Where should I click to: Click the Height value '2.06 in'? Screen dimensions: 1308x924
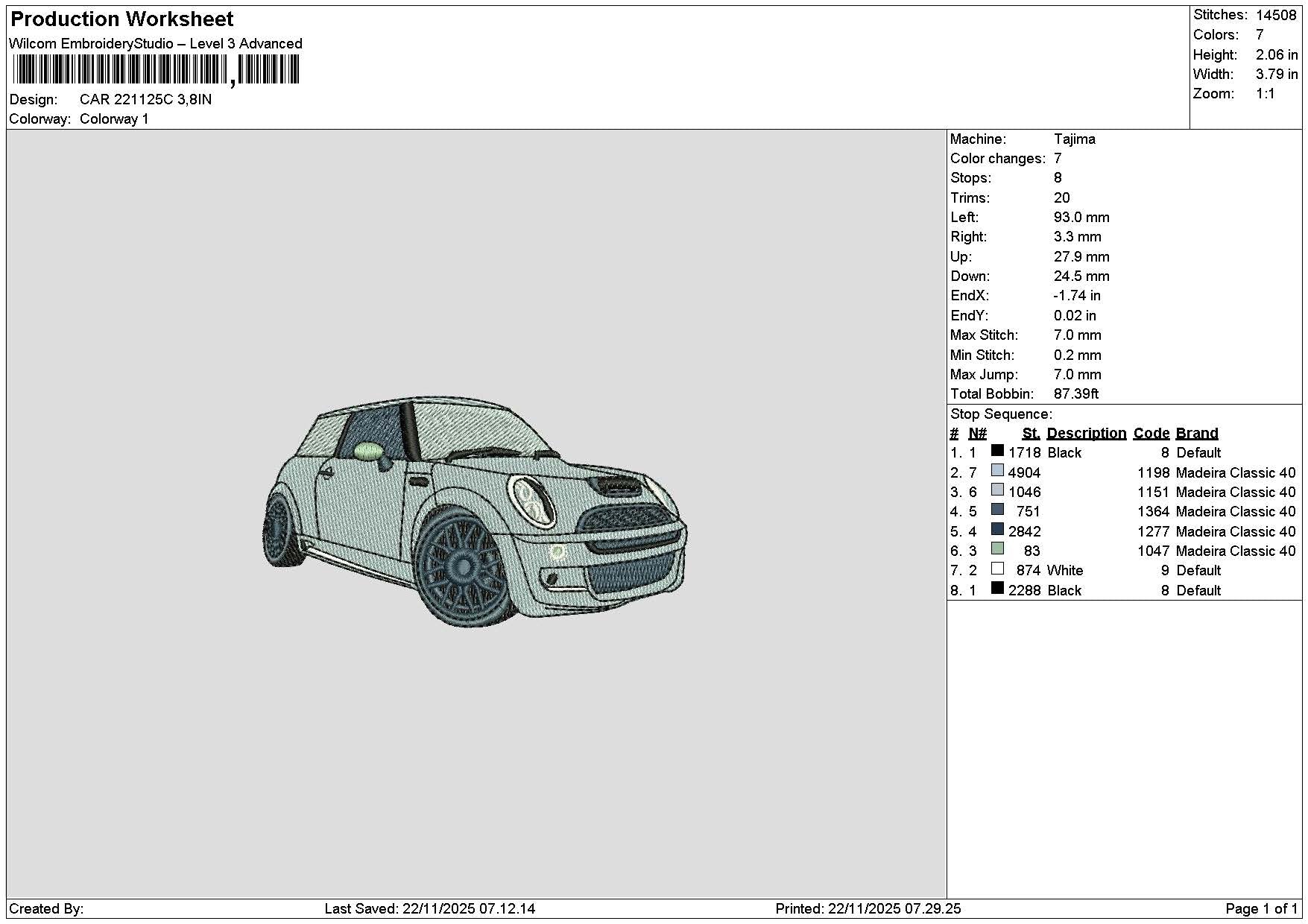pos(1277,54)
